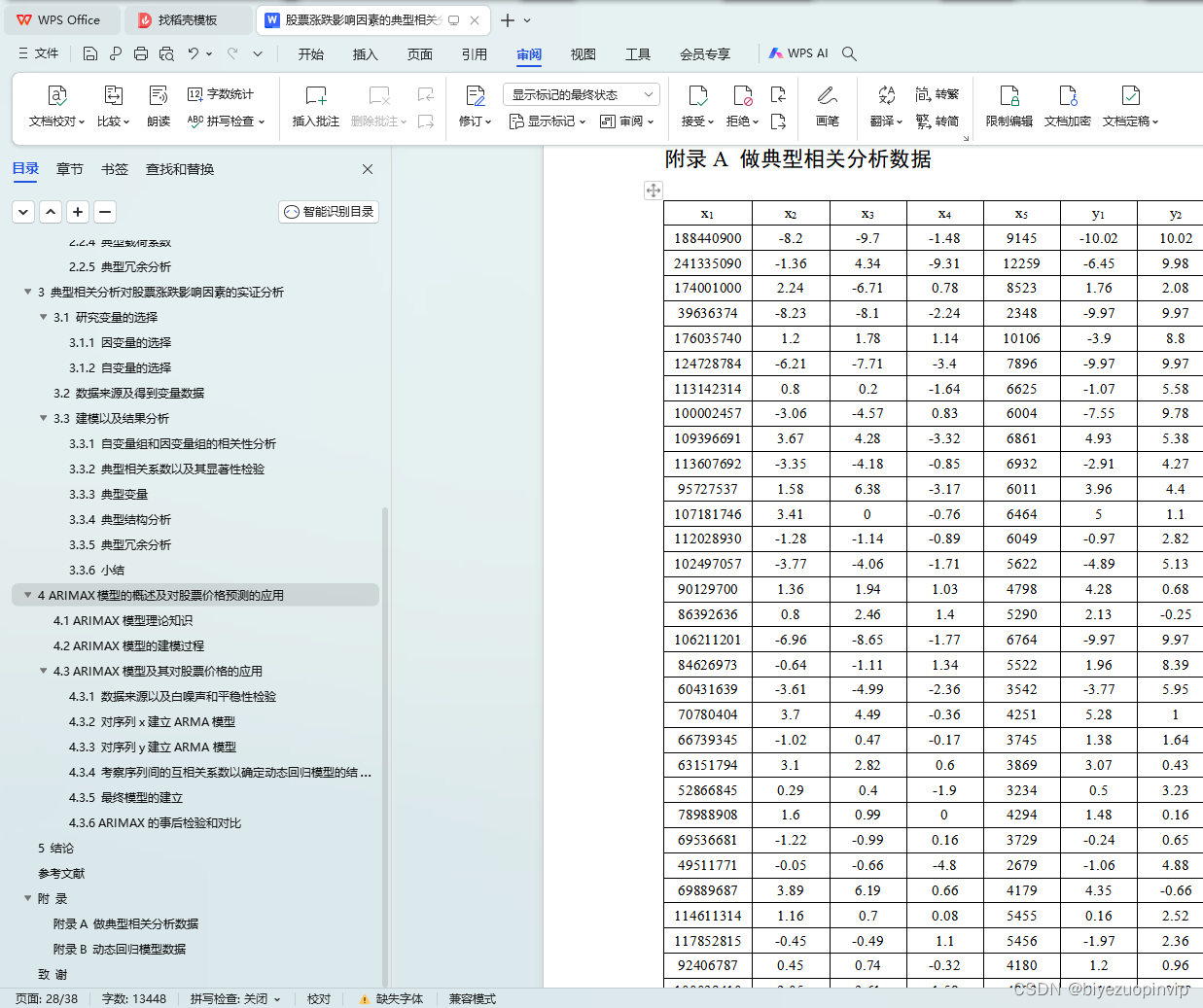The image size is (1203, 1008).
Task: Collapse the section 3 典型相关分析 outline node
Action: click(27, 292)
